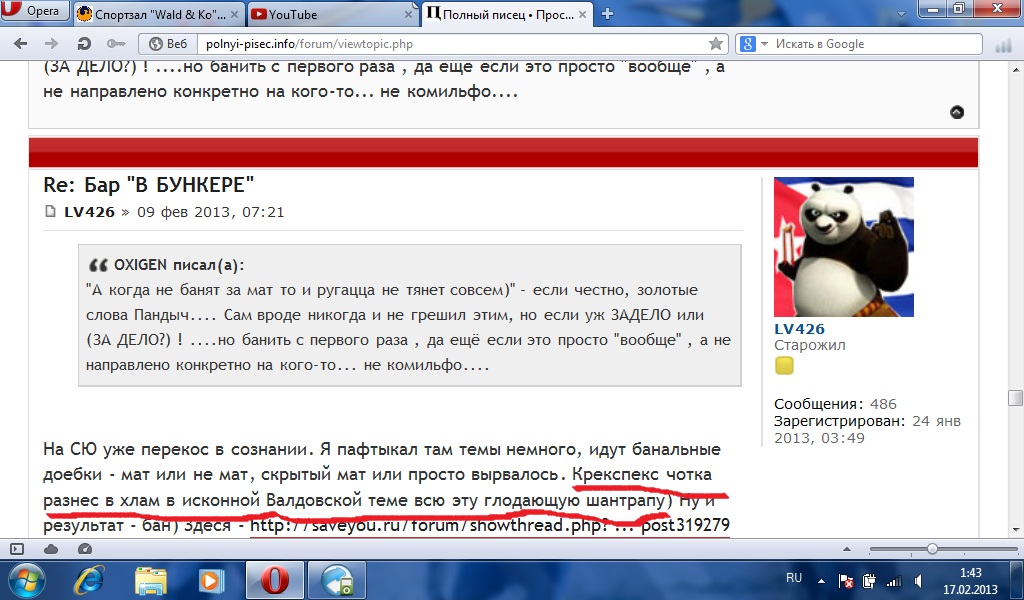1024x600 pixels.
Task: Open the clock showing 1:43 17.02.2013
Action: (970, 580)
